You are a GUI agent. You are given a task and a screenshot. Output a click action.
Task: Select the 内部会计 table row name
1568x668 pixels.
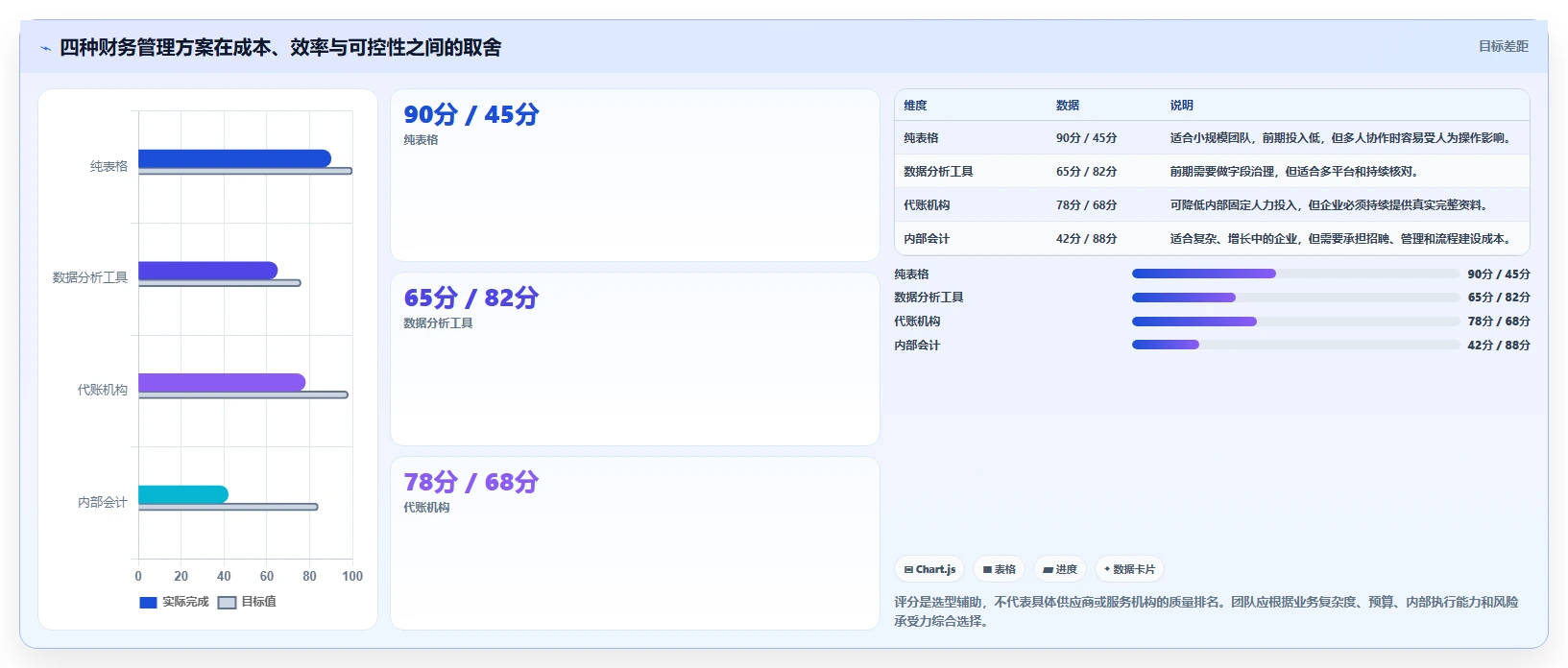[x=927, y=239]
